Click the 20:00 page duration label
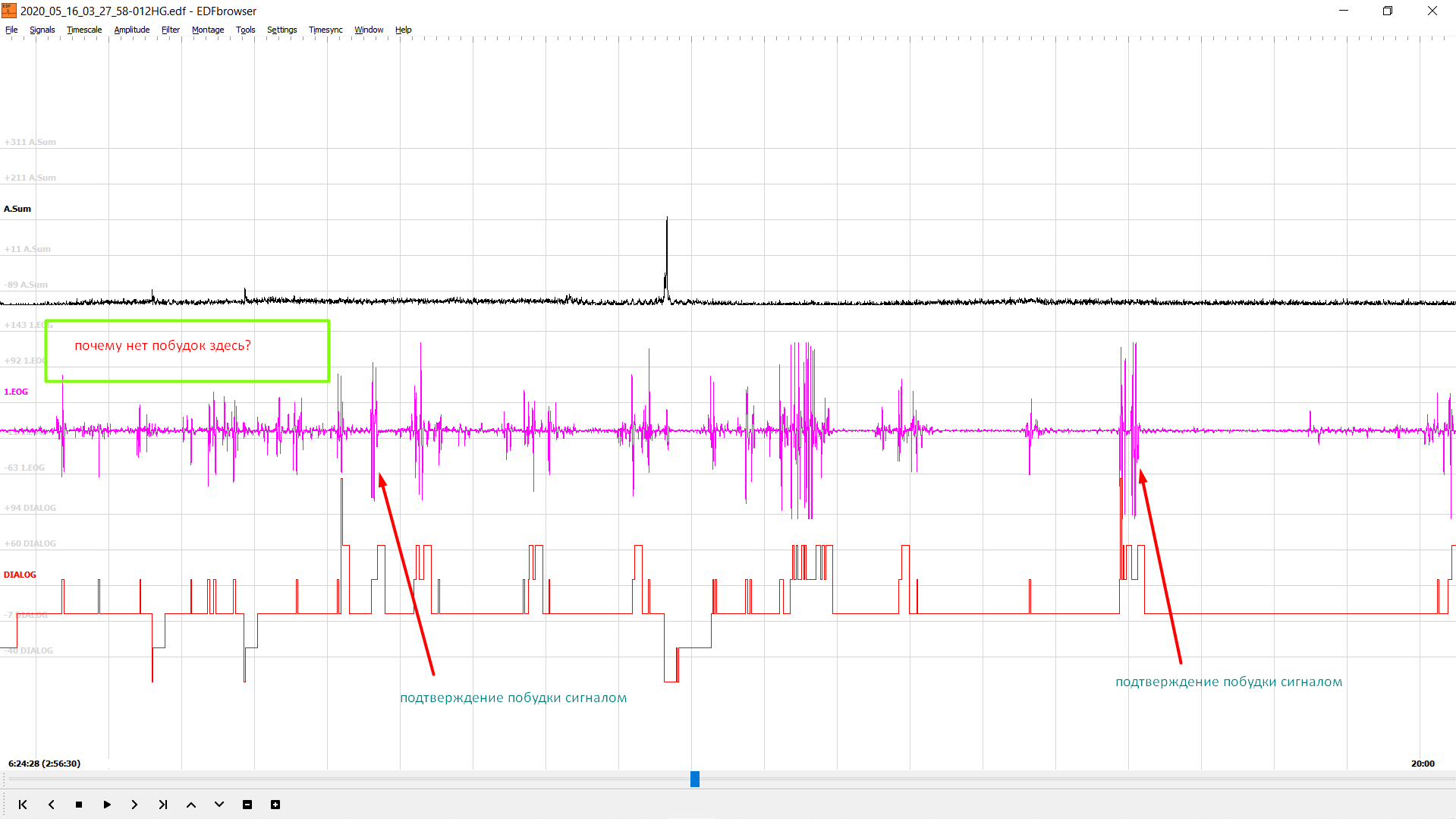 point(1423,764)
